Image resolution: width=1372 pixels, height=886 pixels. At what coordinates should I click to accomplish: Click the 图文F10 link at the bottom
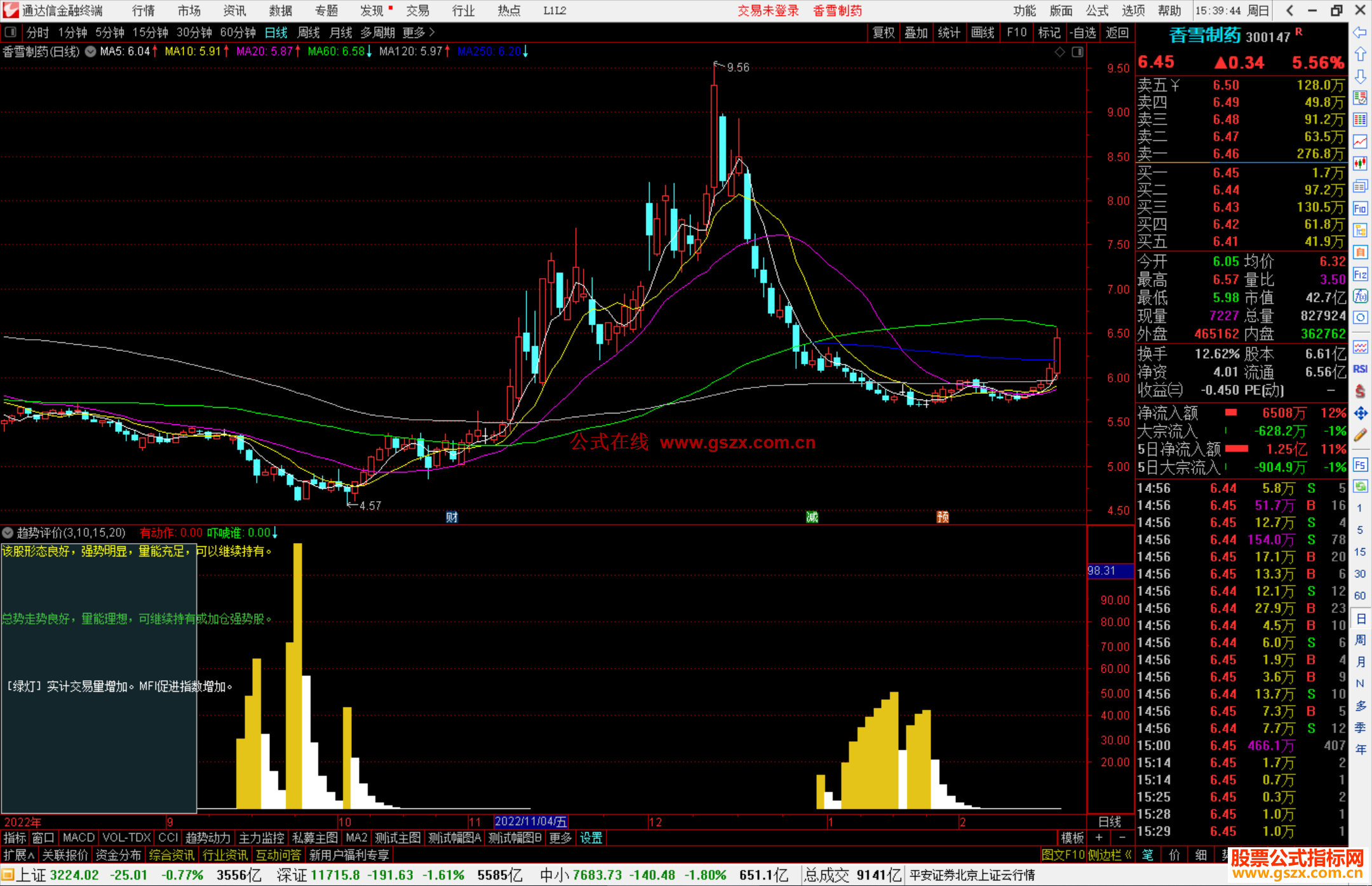(x=1063, y=855)
